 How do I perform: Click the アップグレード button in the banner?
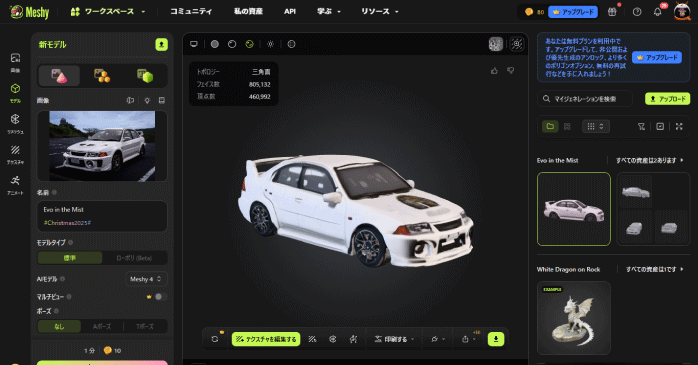pyautogui.click(x=657, y=57)
